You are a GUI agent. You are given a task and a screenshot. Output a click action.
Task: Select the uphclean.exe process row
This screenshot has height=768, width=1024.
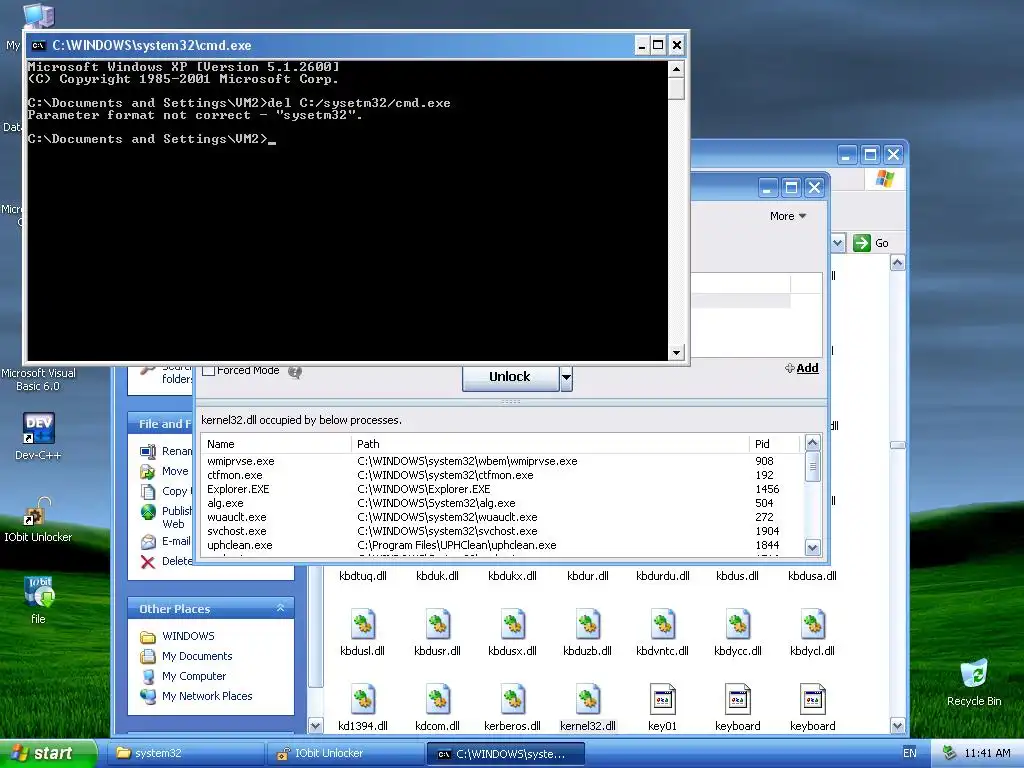(x=502, y=545)
